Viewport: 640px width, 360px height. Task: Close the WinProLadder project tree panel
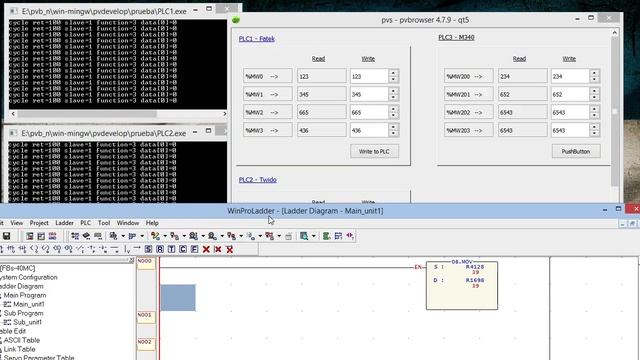(131, 260)
